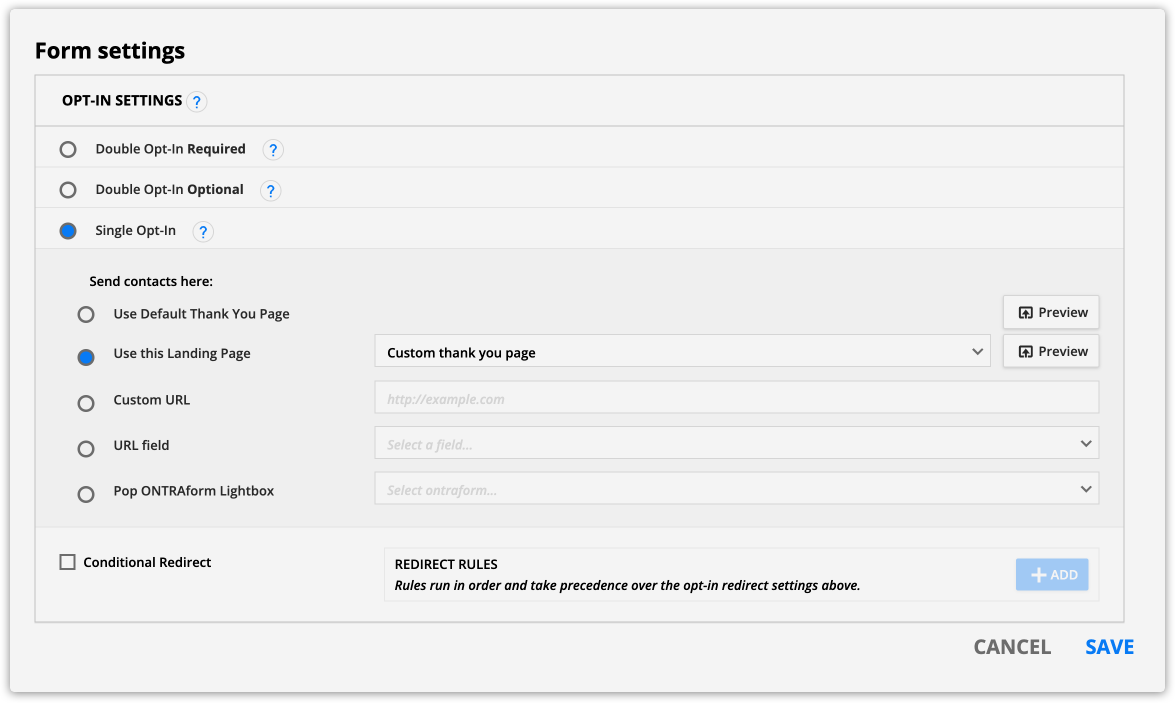1175x703 pixels.
Task: Enable the Conditional Redirect checkbox
Action: tap(68, 562)
